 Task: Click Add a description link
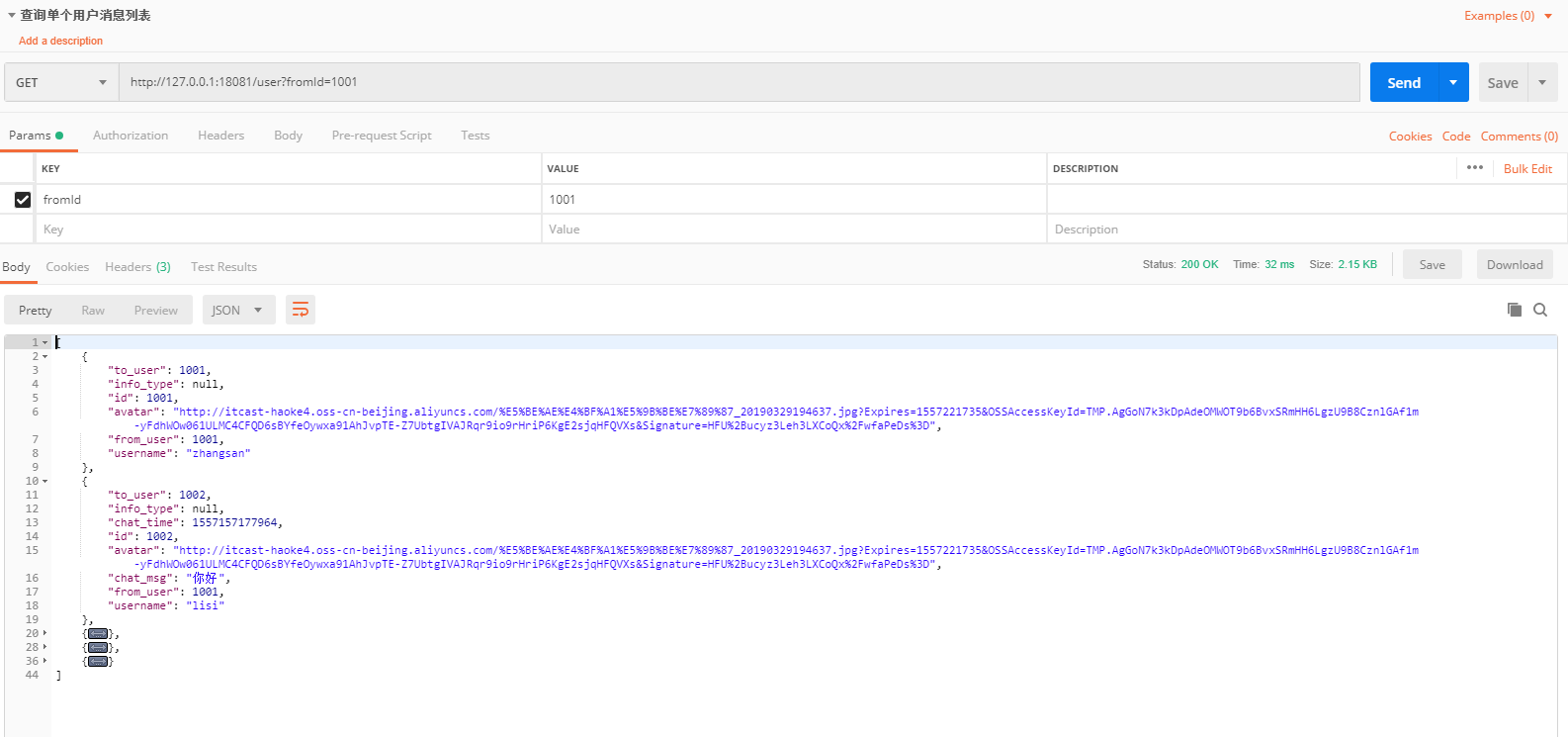[60, 41]
